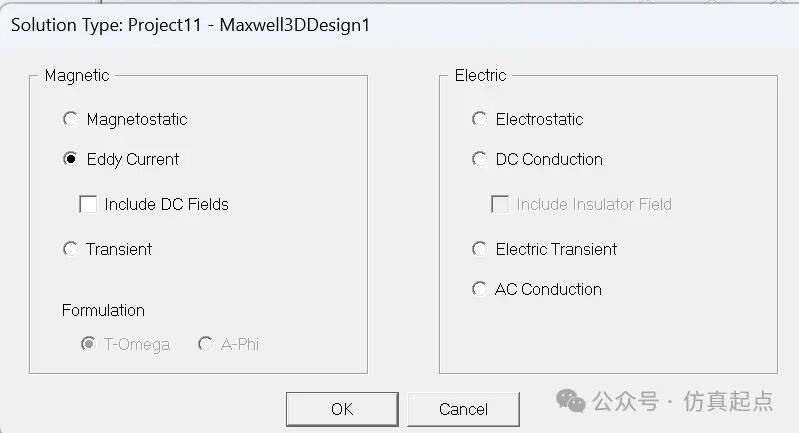Click the Electric group label
Viewport: 799px width, 433px height.
(x=480, y=75)
